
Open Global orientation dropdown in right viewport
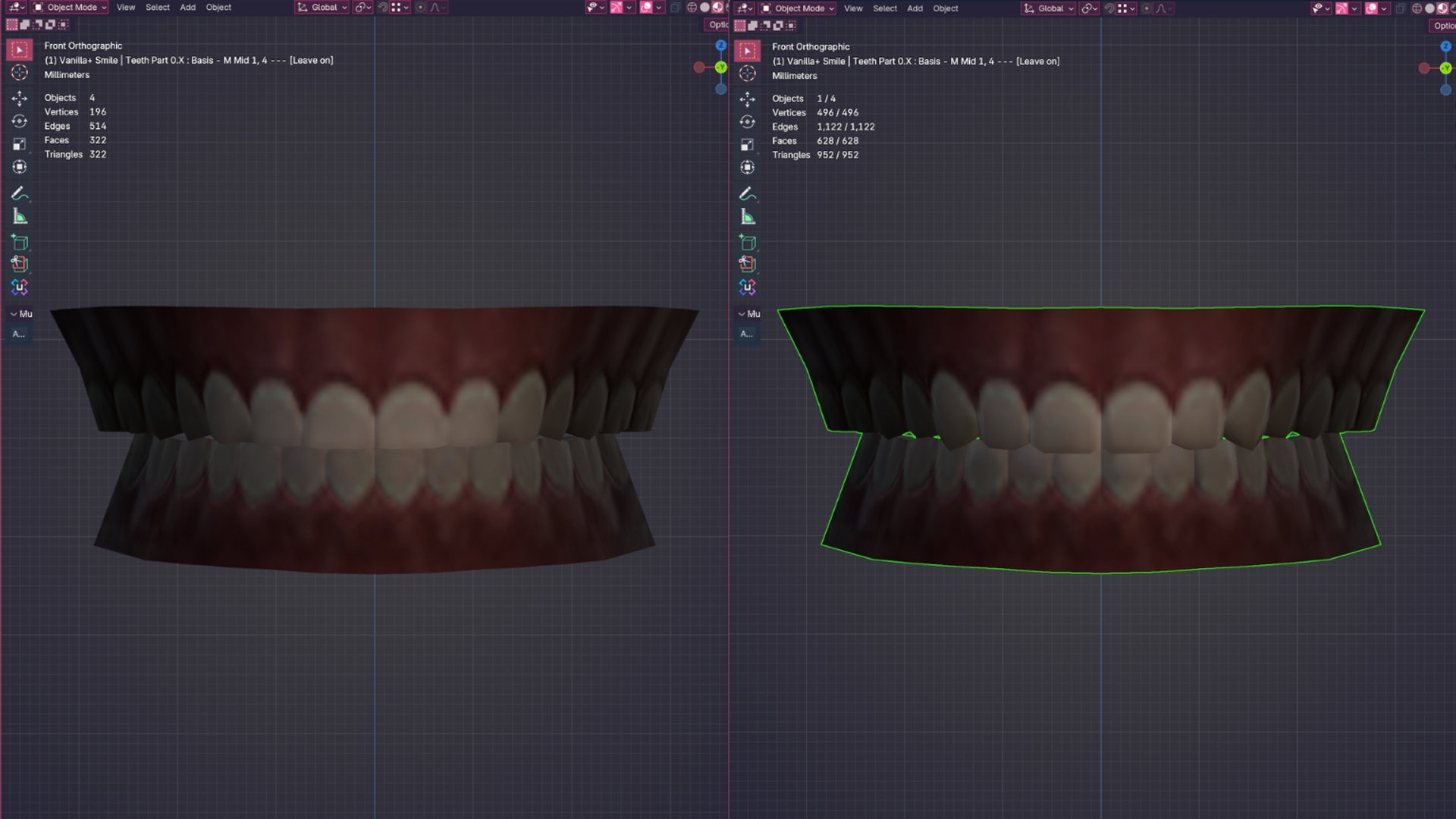click(1048, 8)
